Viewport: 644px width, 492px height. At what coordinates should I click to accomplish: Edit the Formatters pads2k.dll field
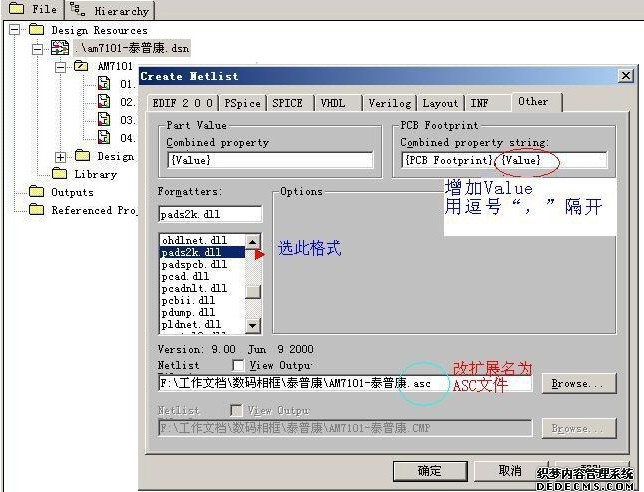tap(210, 214)
